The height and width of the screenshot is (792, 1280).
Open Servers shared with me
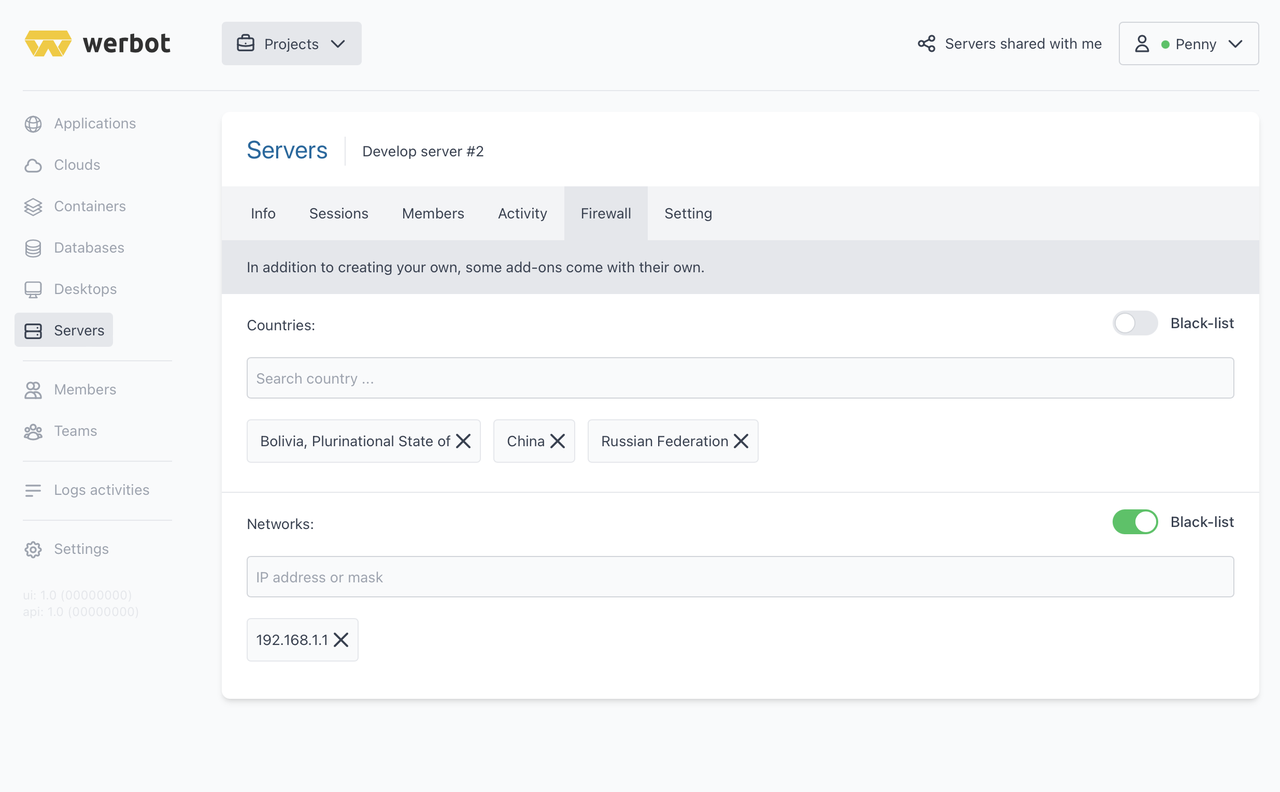[x=1010, y=44]
